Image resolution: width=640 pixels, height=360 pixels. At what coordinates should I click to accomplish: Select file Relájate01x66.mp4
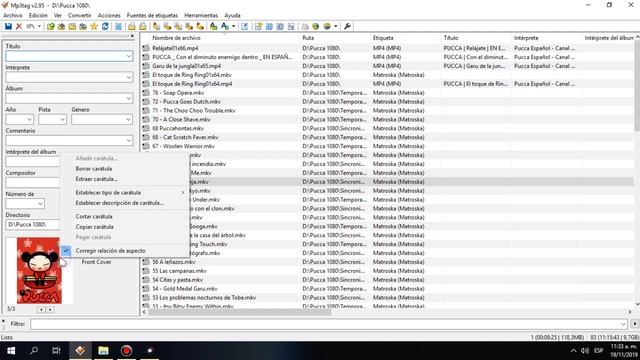(175, 48)
